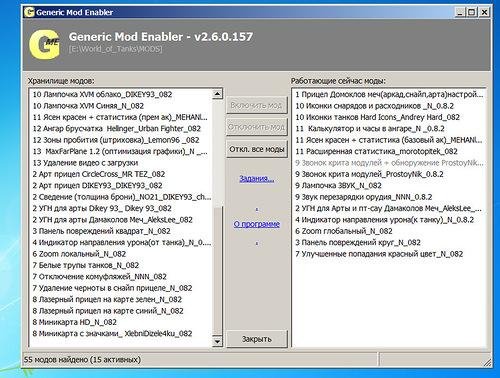Minimize the Generic Mod Enabler window
The width and height of the screenshot is (500, 378).
pos(460,12)
